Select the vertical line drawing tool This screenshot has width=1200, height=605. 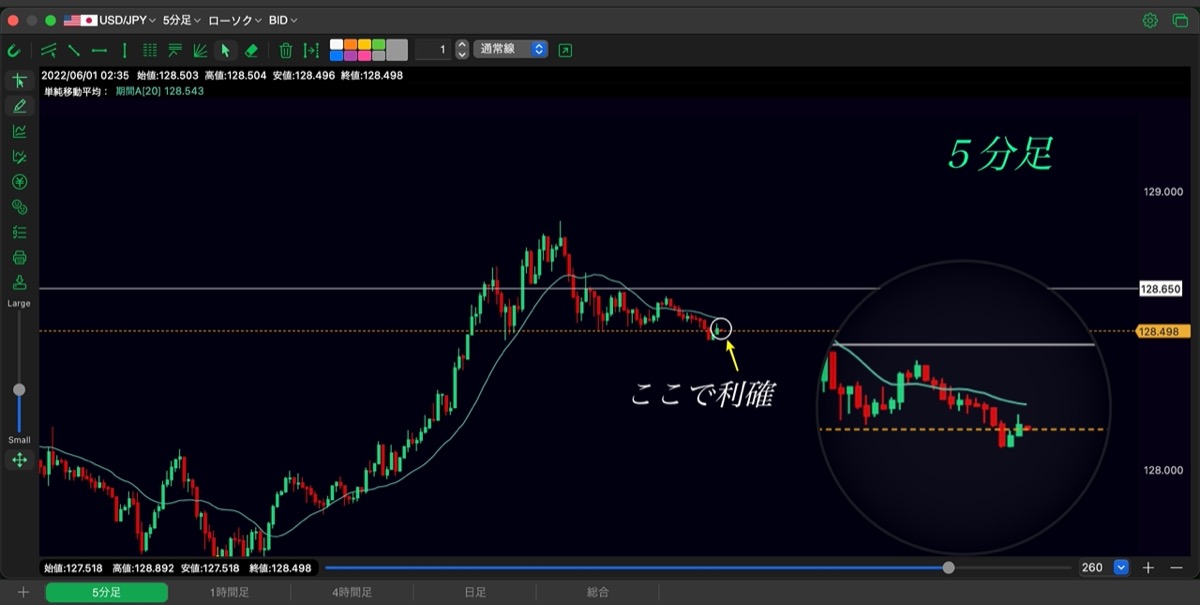click(x=125, y=50)
